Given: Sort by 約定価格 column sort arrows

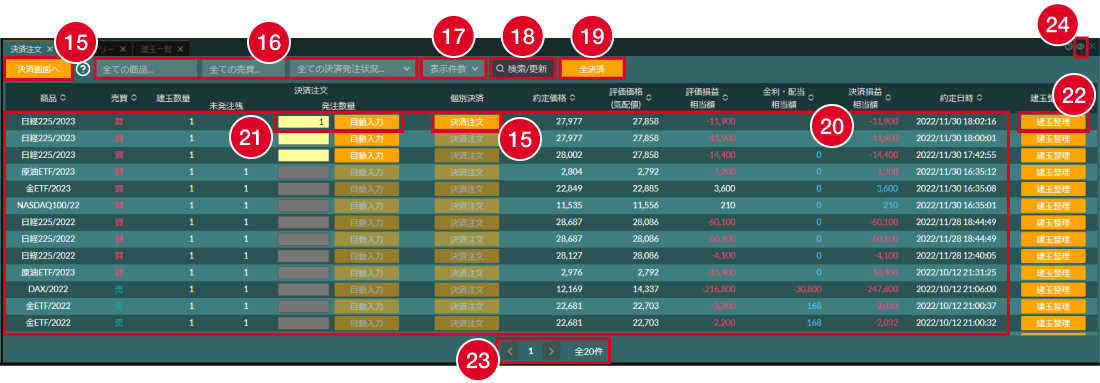Looking at the screenshot, I should tap(572, 97).
